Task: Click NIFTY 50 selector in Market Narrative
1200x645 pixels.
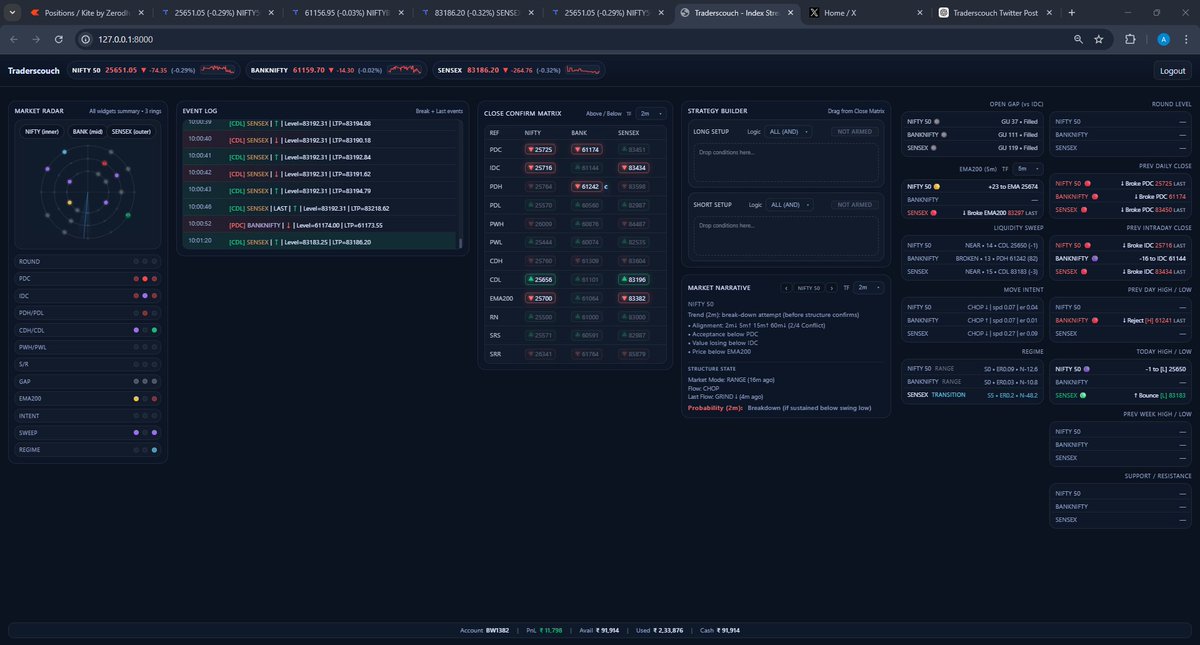Action: point(808,287)
